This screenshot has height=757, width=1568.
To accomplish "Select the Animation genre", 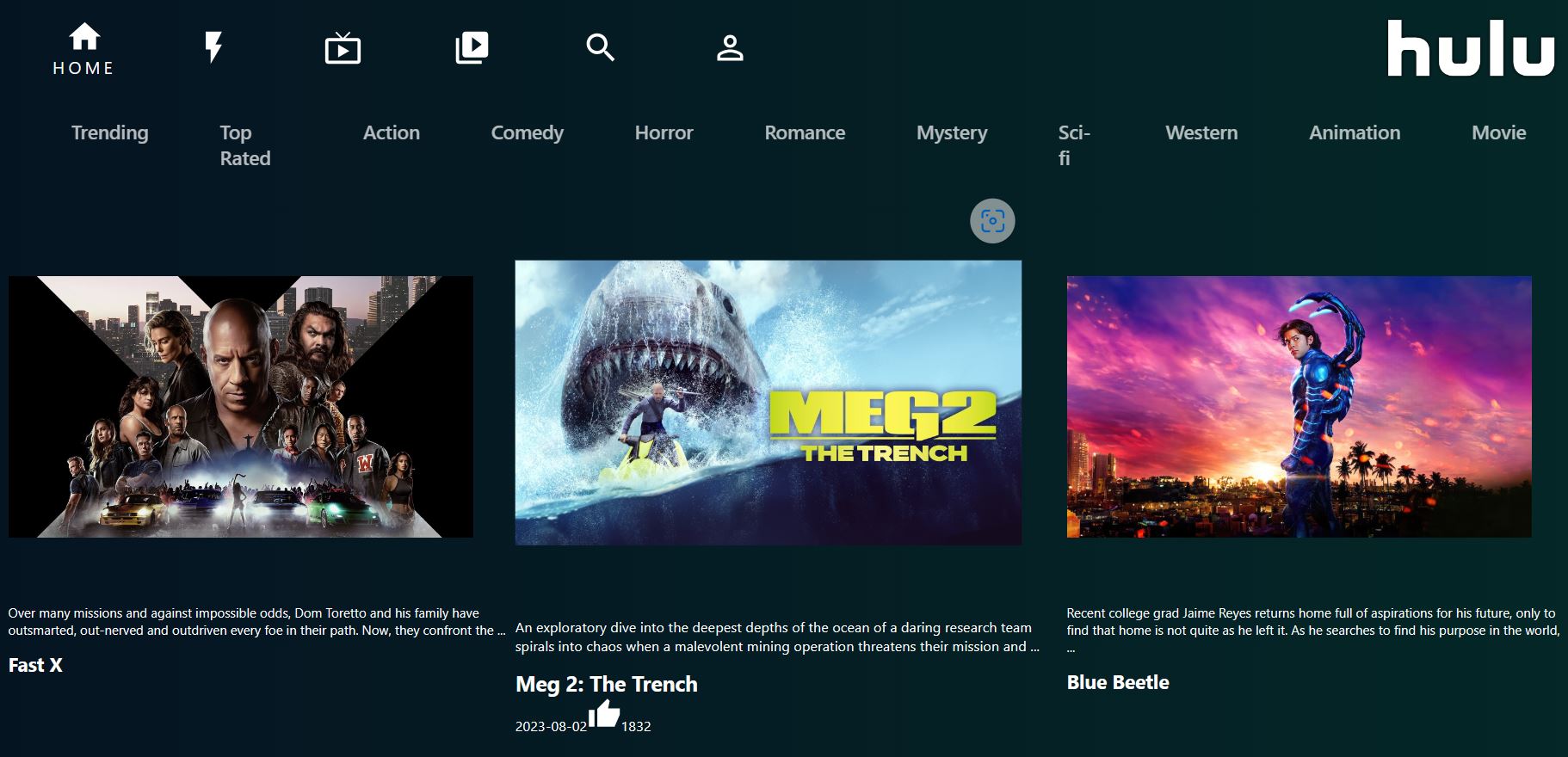I will pyautogui.click(x=1355, y=132).
